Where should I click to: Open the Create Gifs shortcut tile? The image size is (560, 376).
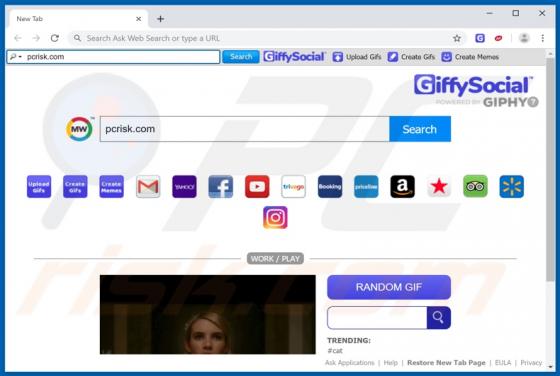tap(75, 186)
